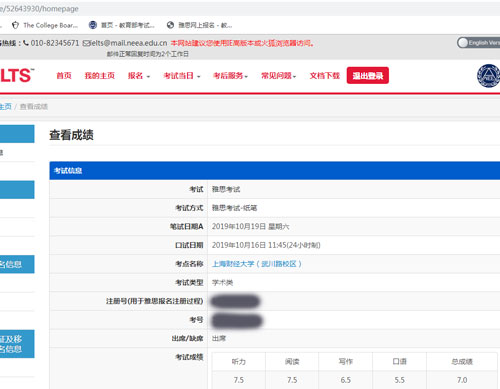Click the globe icon of the 雅思网上报名 bookmark

(x=170, y=25)
